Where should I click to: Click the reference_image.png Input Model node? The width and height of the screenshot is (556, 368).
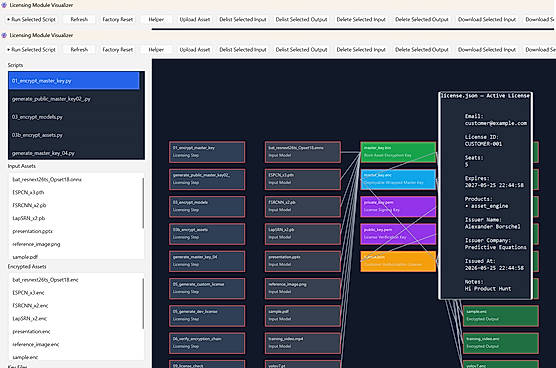coord(303,289)
